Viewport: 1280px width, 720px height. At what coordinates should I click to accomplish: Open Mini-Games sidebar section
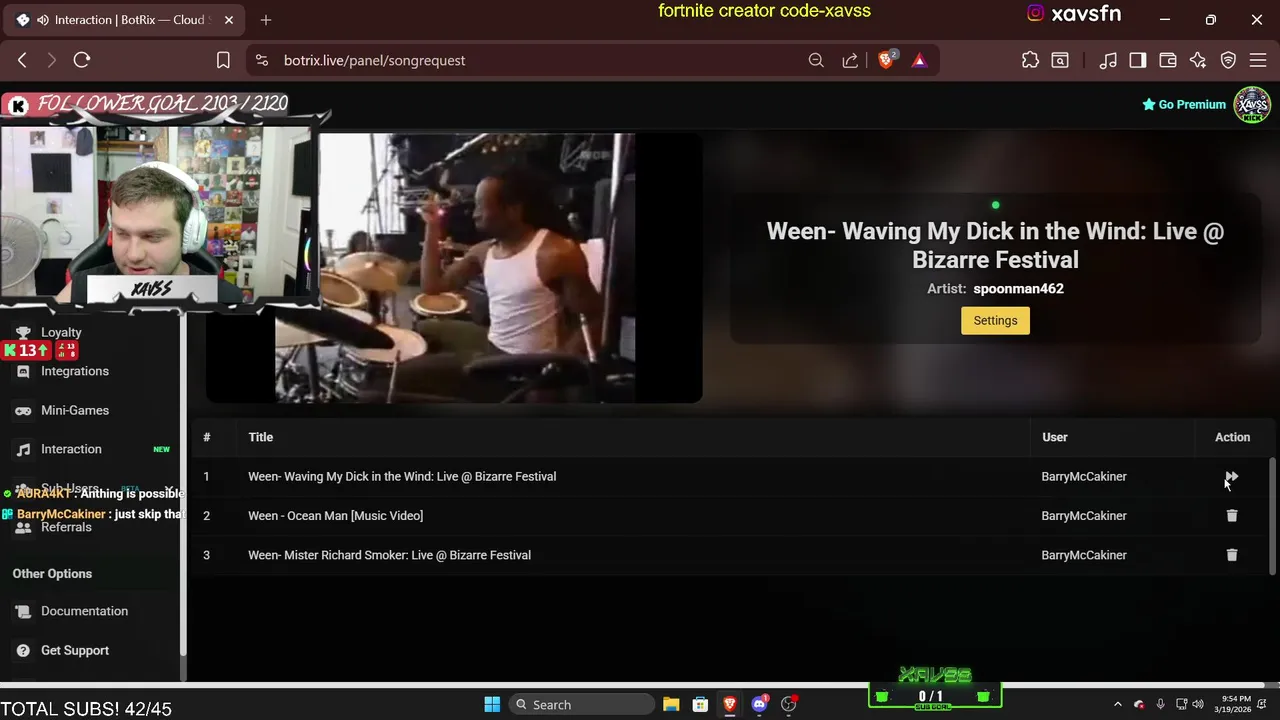pyautogui.click(x=75, y=410)
